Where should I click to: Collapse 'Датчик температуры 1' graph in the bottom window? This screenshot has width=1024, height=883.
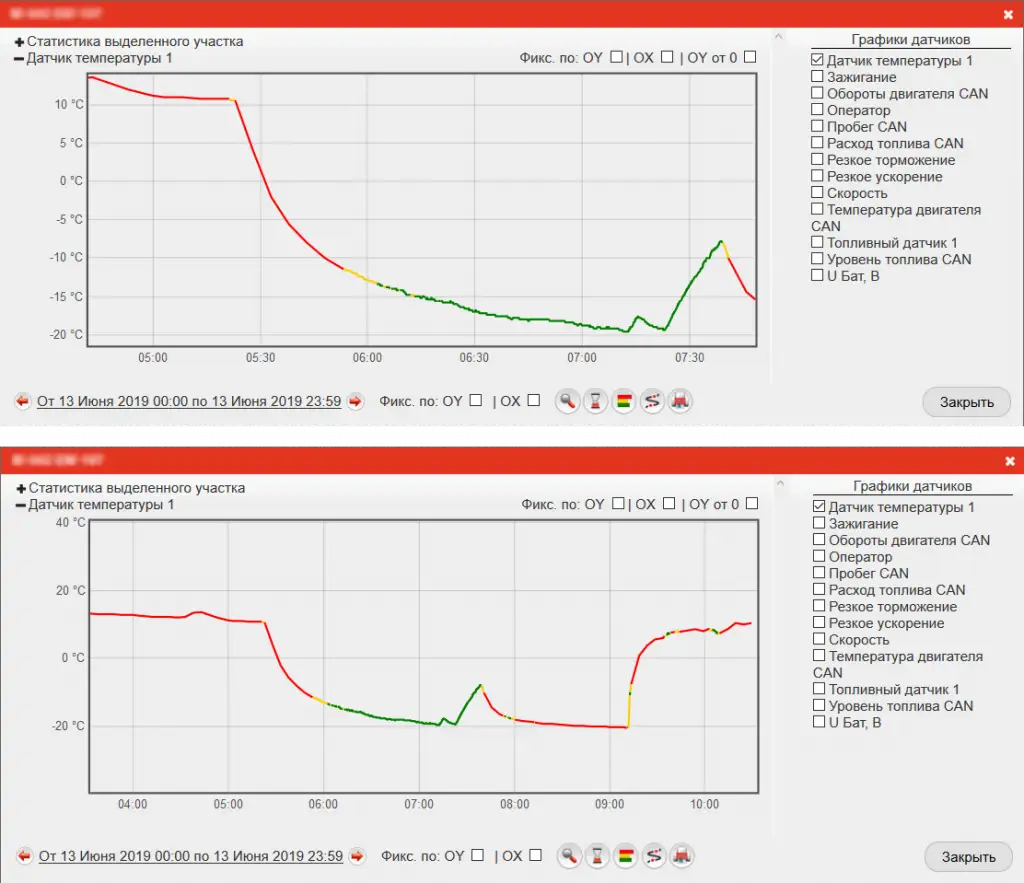click(21, 506)
